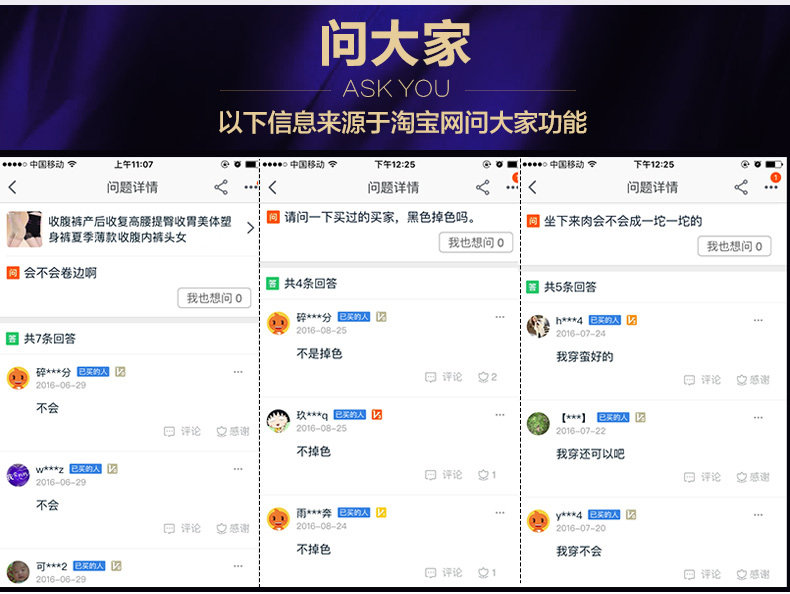Open overflow menu on 碎***分's '不是掉色' answer
This screenshot has height=594, width=790.
[x=500, y=317]
